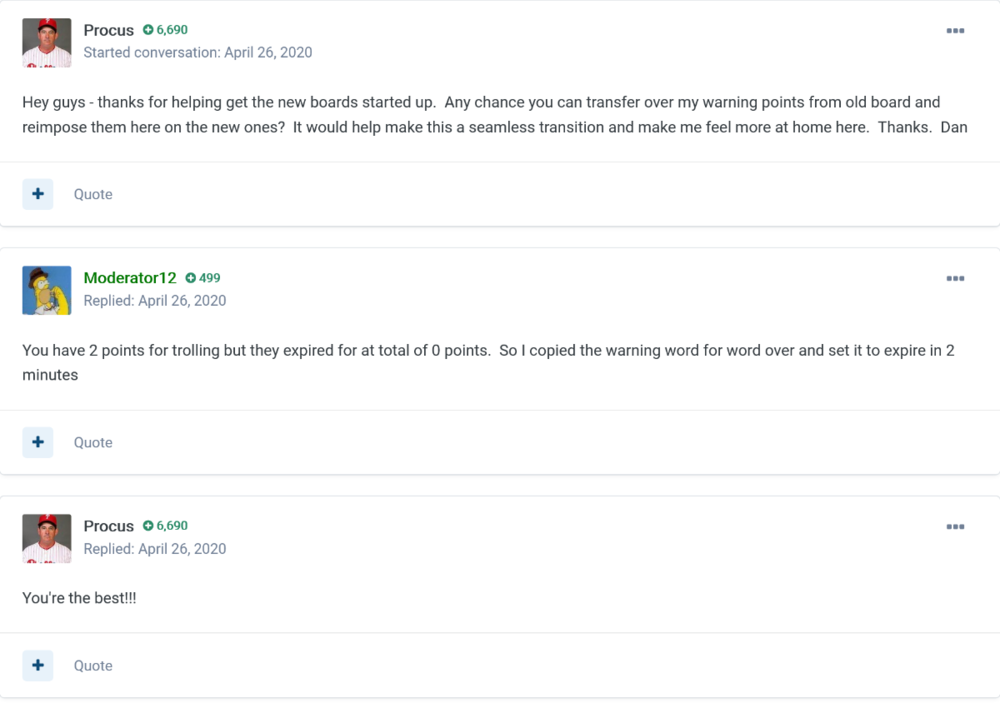
Task: Toggle multiquote plus on Moderator12's post
Action: [x=38, y=442]
